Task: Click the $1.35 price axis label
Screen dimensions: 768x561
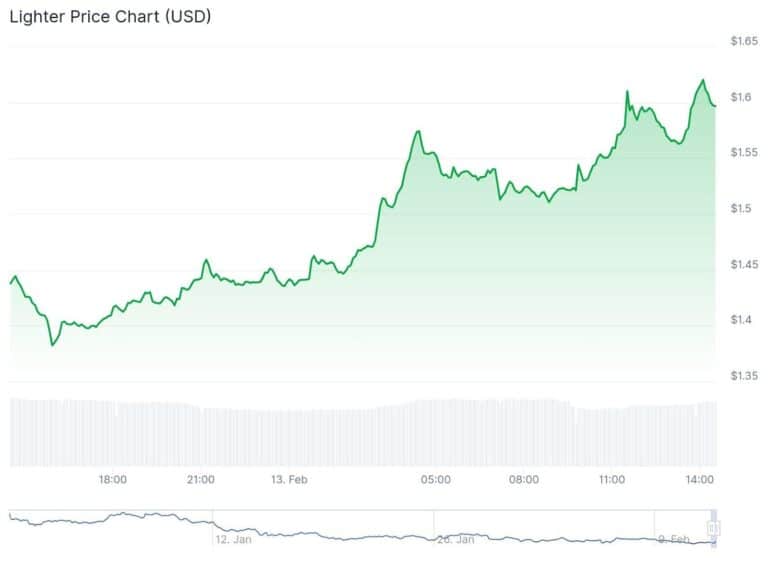Action: (x=745, y=376)
